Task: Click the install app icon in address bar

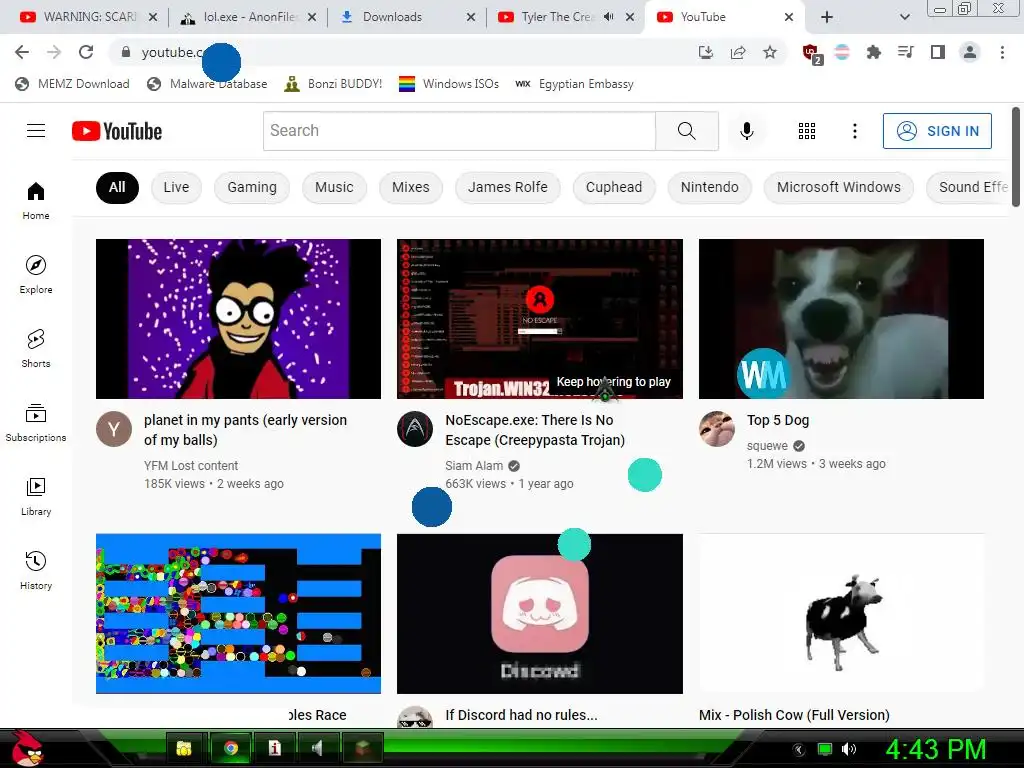Action: tap(705, 52)
